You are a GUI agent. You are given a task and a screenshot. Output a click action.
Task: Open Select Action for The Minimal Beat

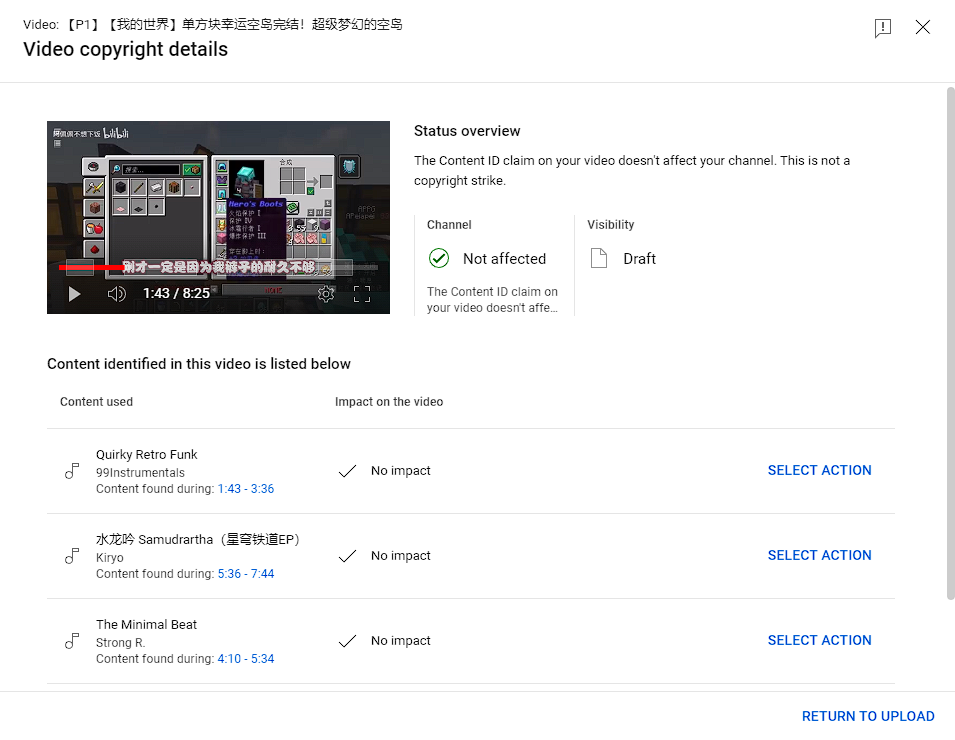[x=819, y=641]
